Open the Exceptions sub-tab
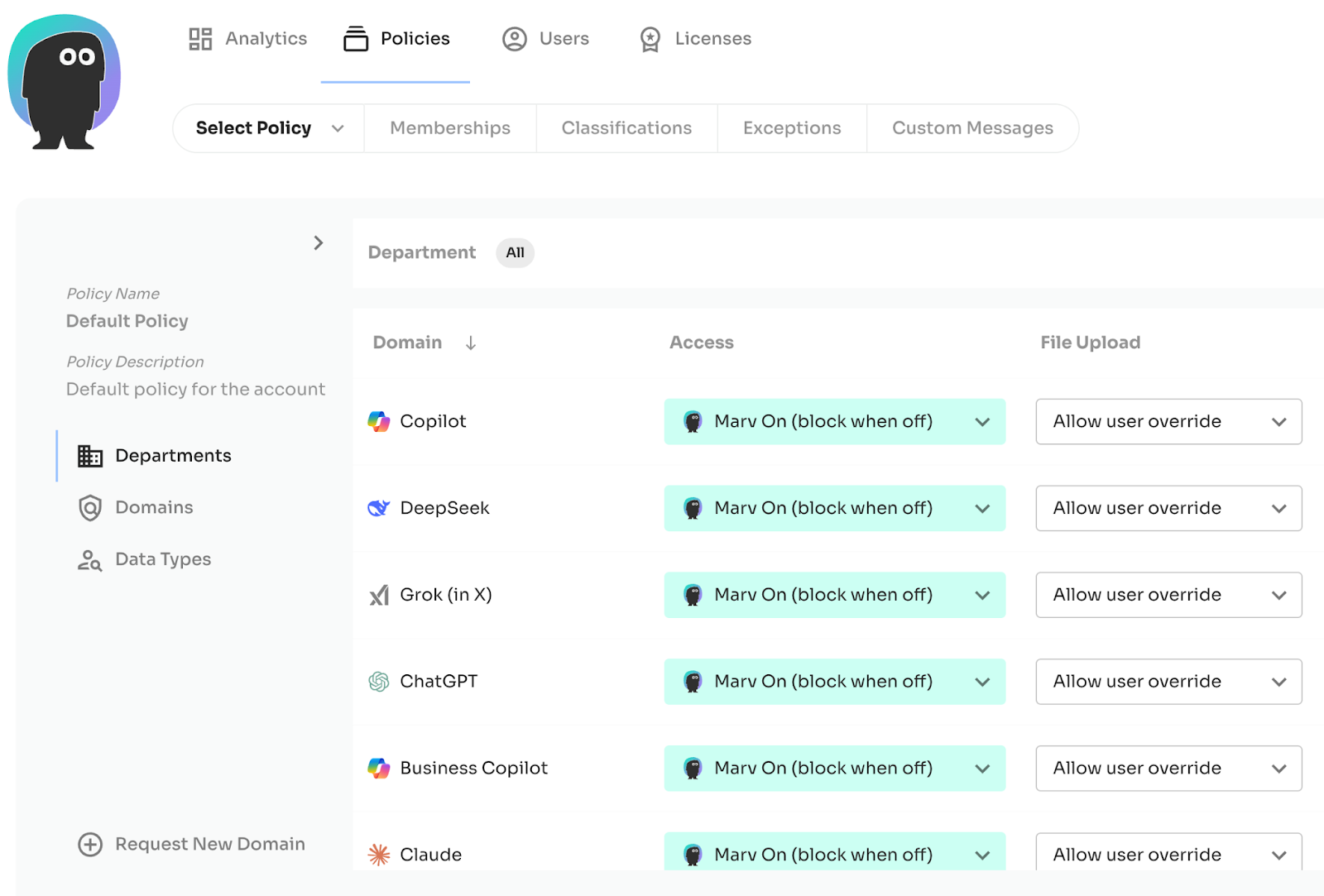 click(792, 128)
